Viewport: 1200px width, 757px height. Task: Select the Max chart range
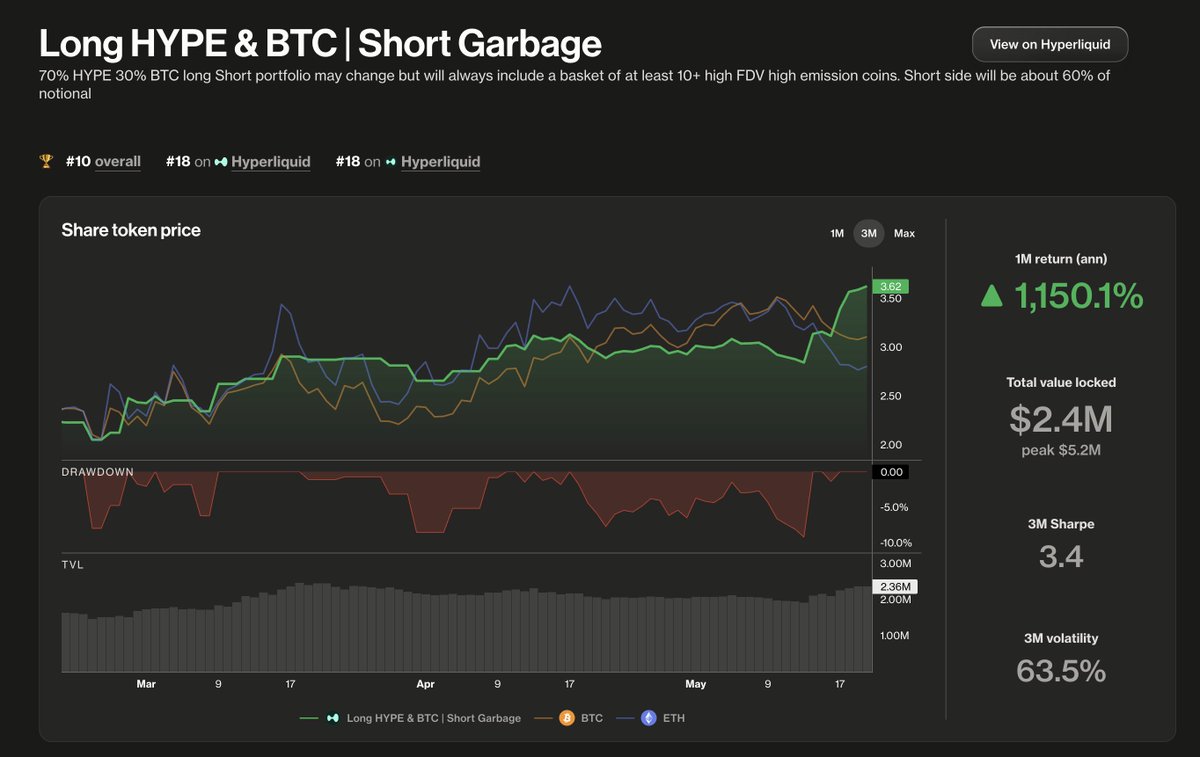(904, 233)
